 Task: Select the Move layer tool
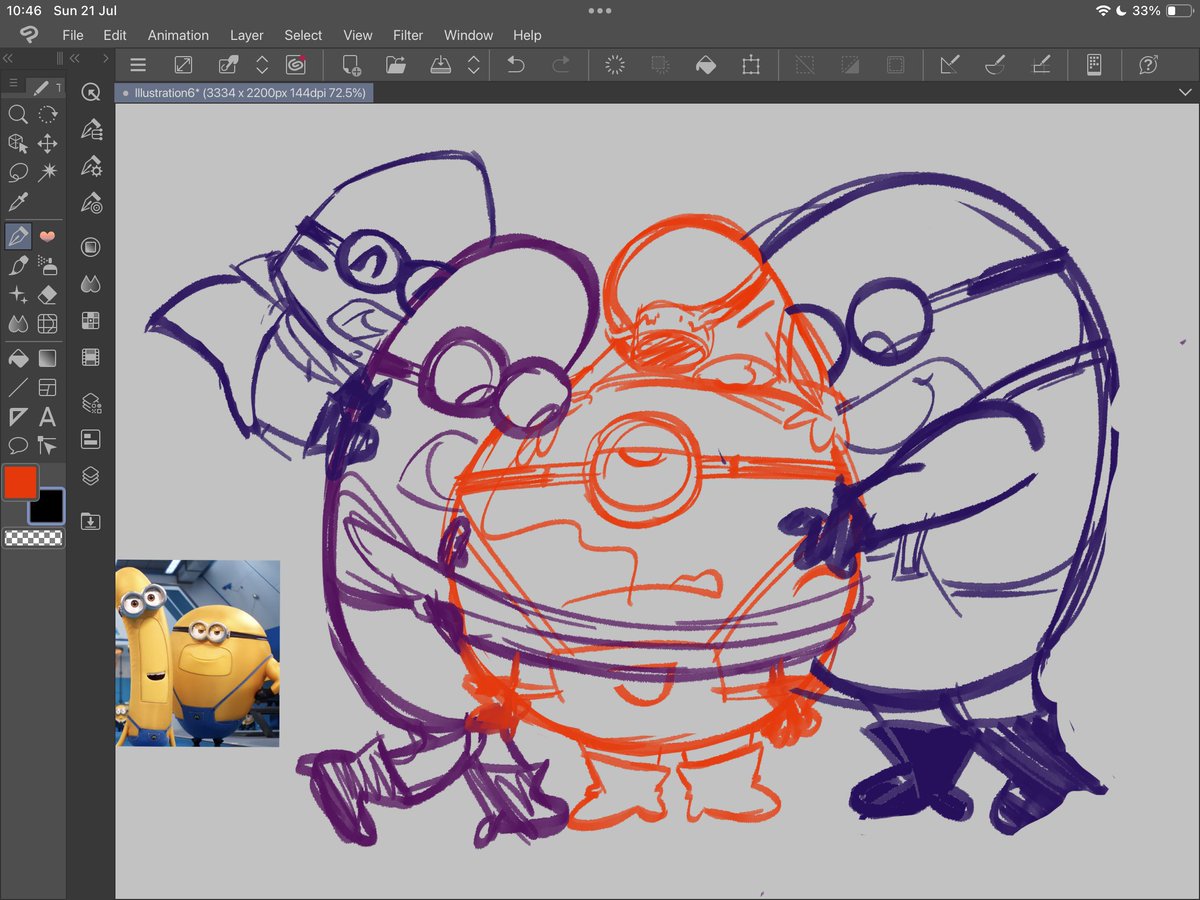pos(47,144)
